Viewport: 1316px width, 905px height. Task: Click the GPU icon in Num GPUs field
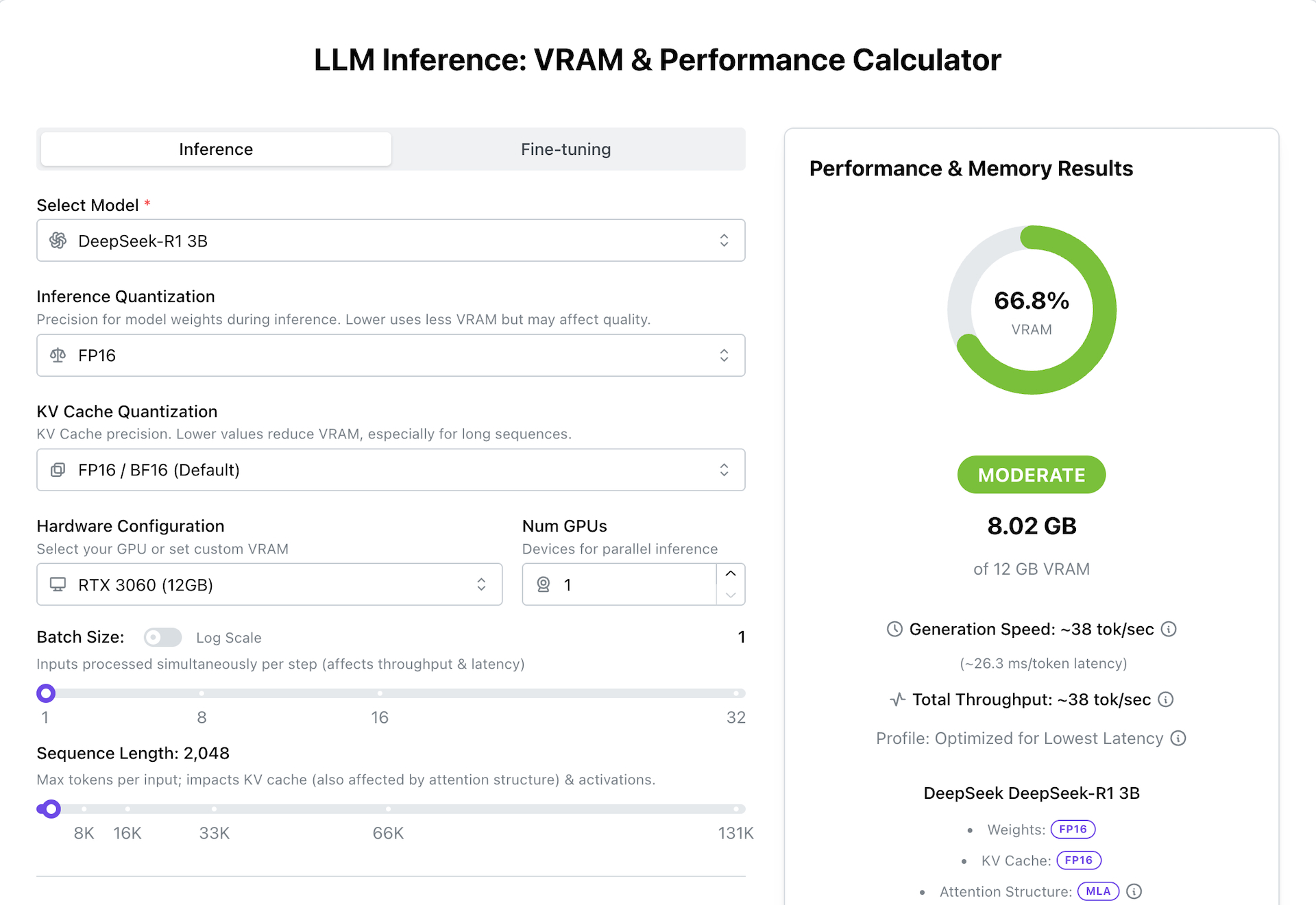[x=543, y=584]
